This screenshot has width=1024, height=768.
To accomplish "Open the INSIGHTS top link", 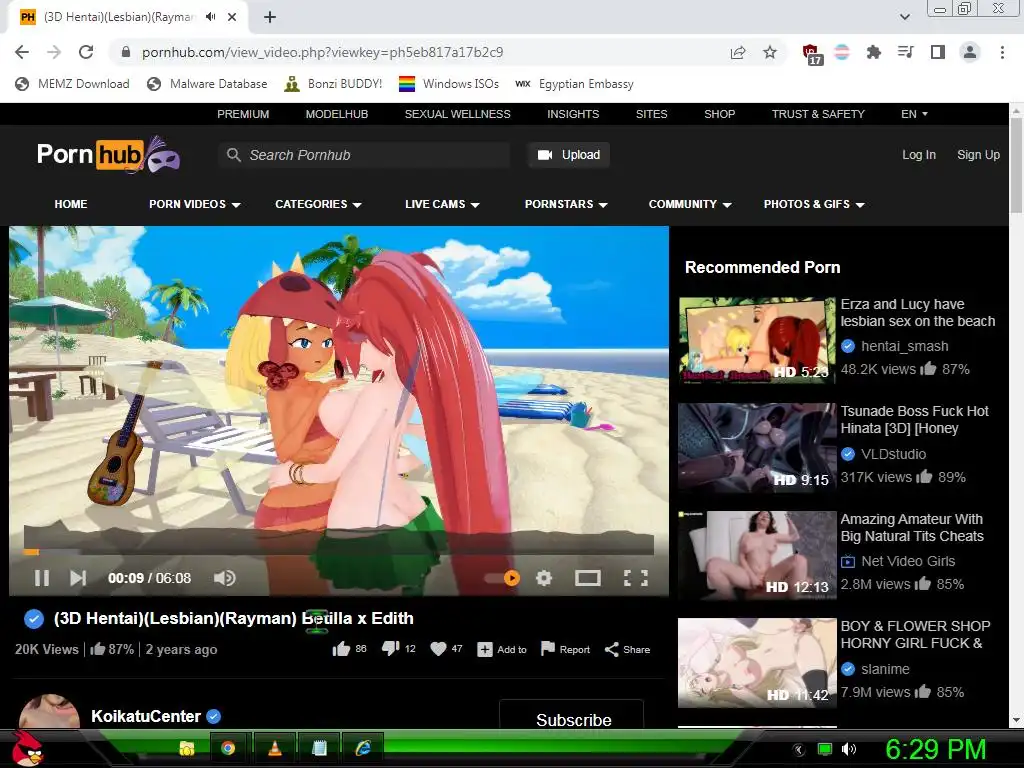I will click(573, 114).
